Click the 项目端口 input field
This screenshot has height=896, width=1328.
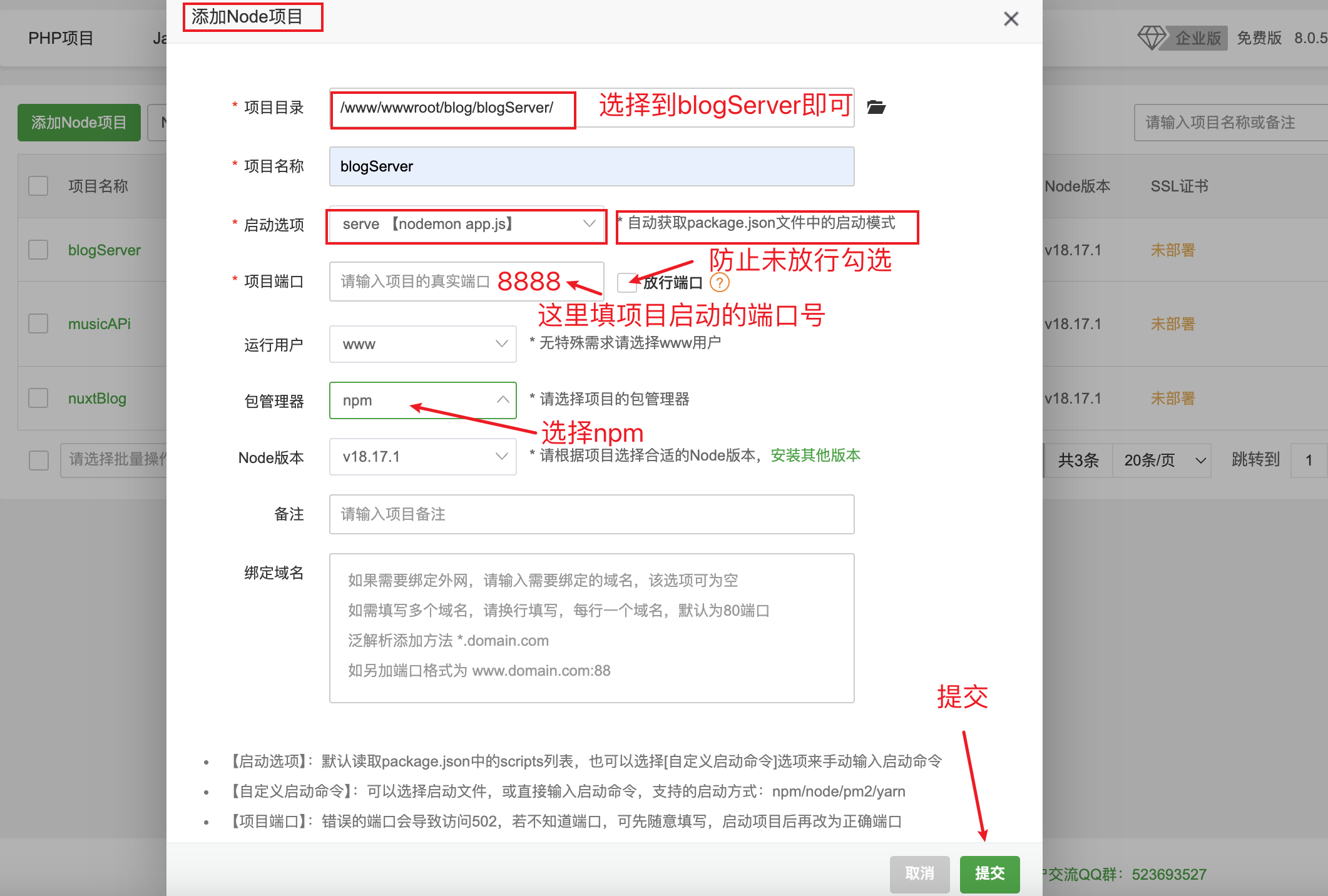click(467, 282)
